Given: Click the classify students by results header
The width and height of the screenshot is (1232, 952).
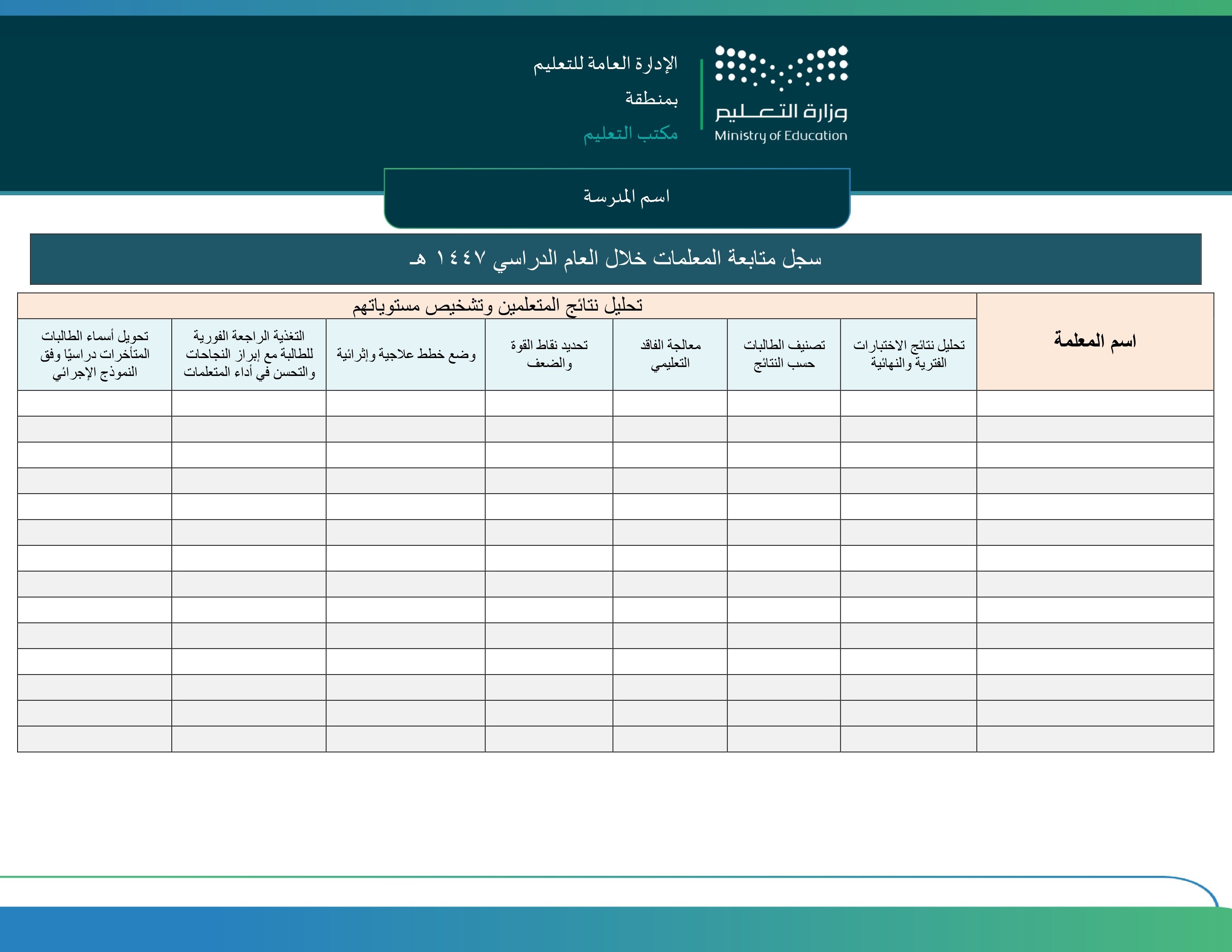Looking at the screenshot, I should pos(784,354).
